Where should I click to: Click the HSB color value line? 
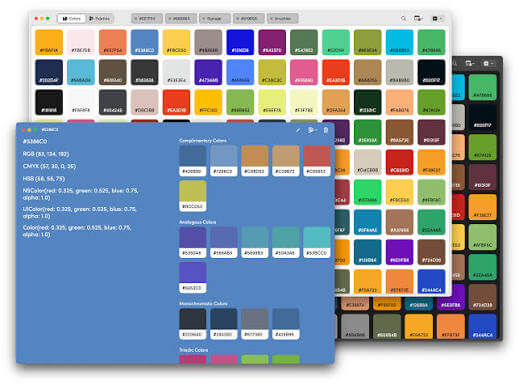pos(44,179)
